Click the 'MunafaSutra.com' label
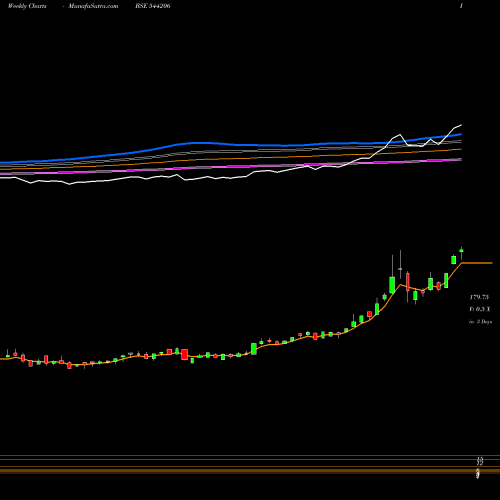The width and height of the screenshot is (500, 500). pos(93,6)
